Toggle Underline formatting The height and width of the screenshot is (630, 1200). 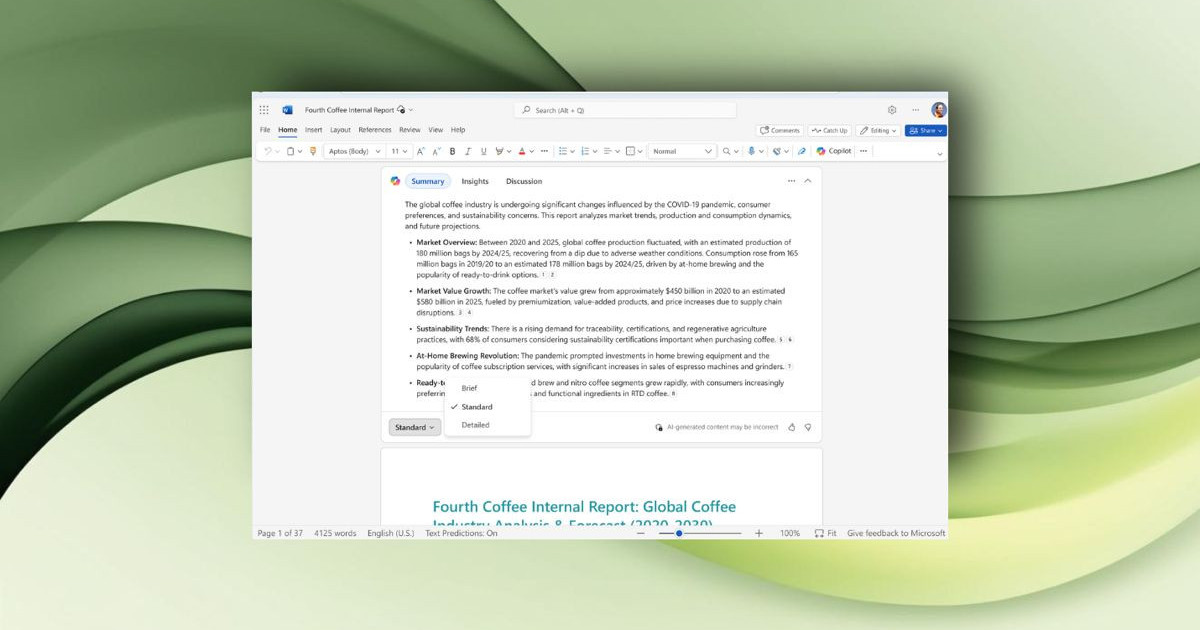click(x=484, y=151)
